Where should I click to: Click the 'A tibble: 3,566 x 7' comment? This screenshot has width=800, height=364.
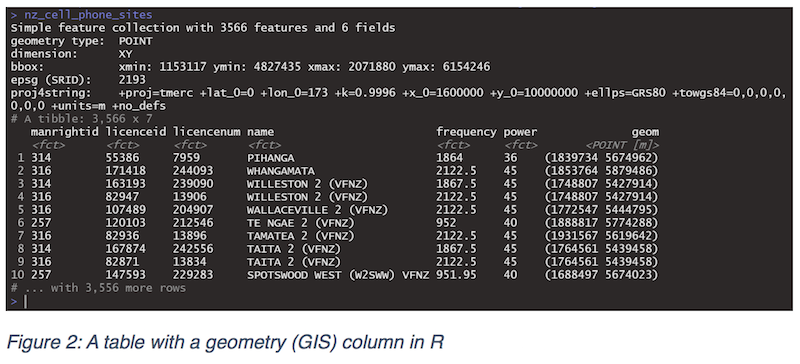[81, 119]
